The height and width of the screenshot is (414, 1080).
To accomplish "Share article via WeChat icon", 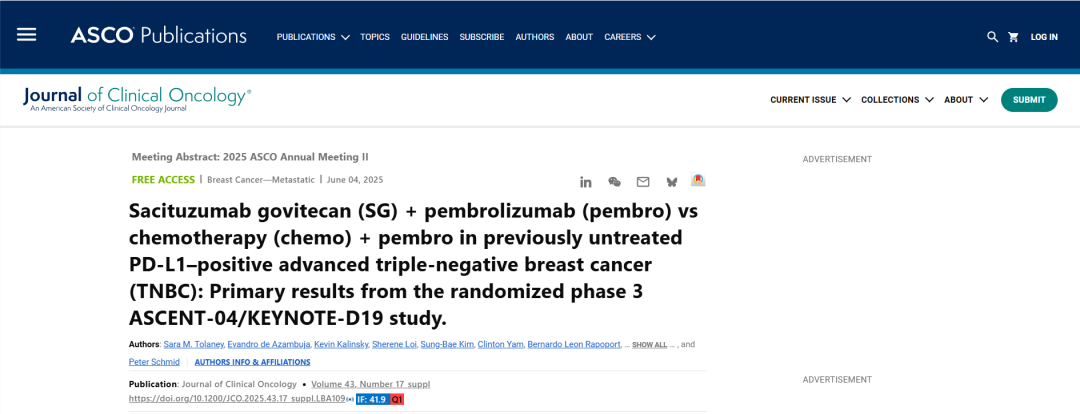I will 614,182.
